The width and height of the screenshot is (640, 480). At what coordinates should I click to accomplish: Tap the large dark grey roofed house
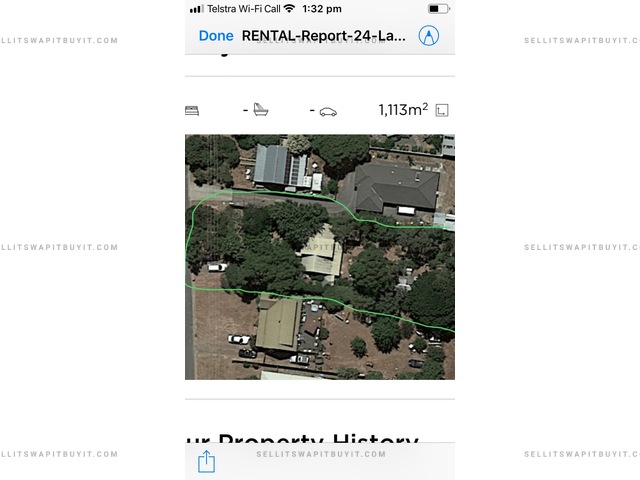397,185
